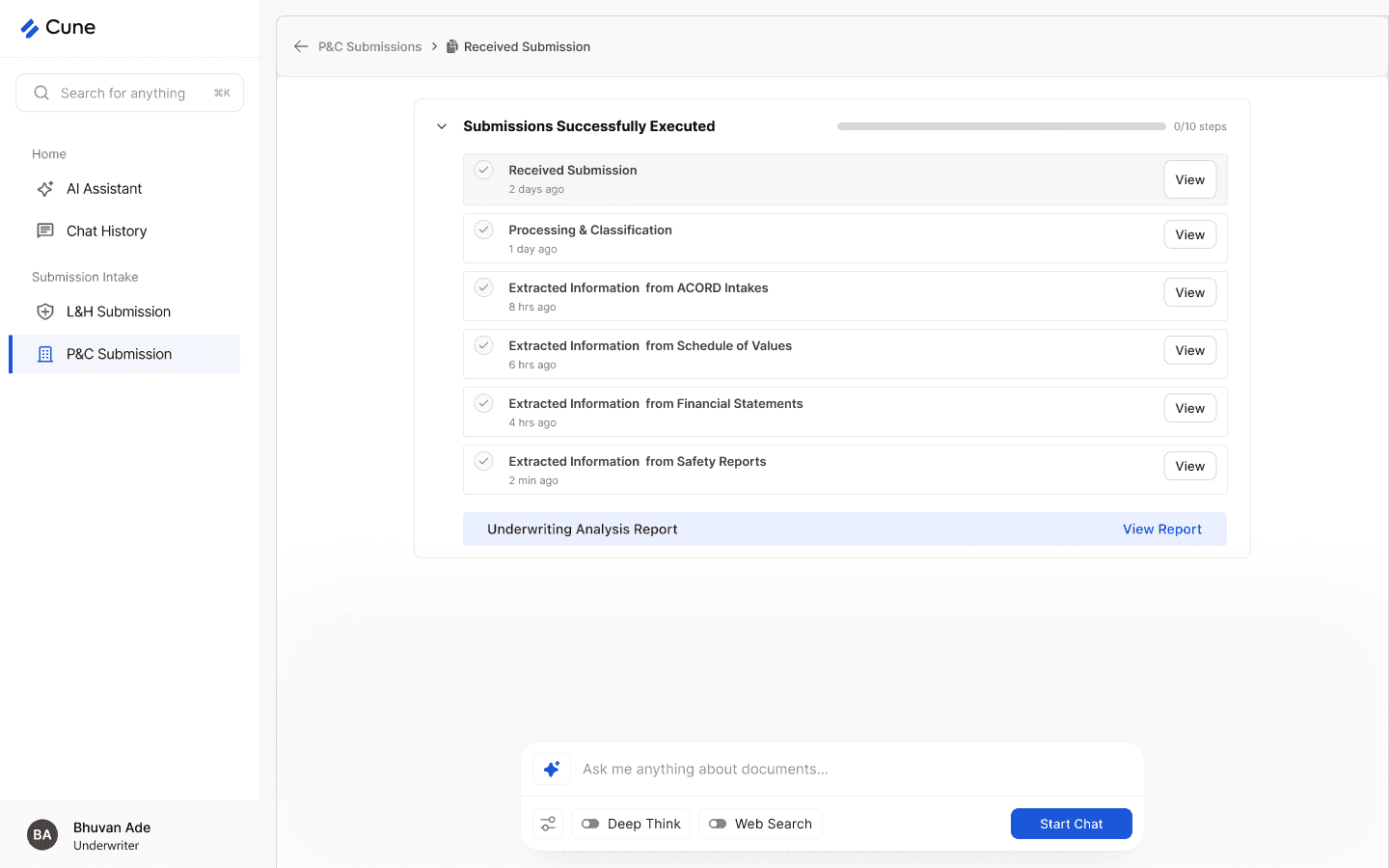
Task: Click the ⌘K shortcut hint
Action: tap(222, 93)
